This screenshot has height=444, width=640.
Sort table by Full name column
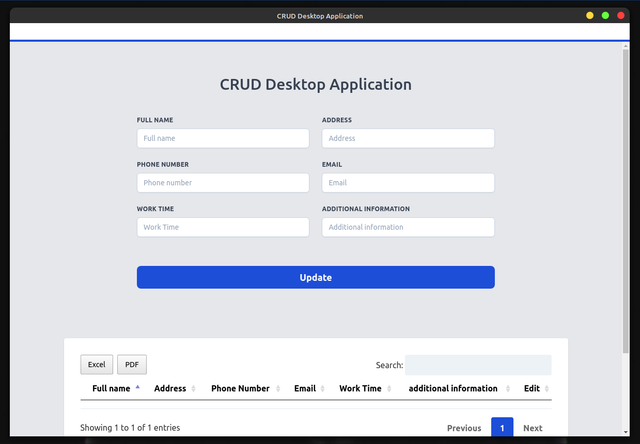point(111,388)
